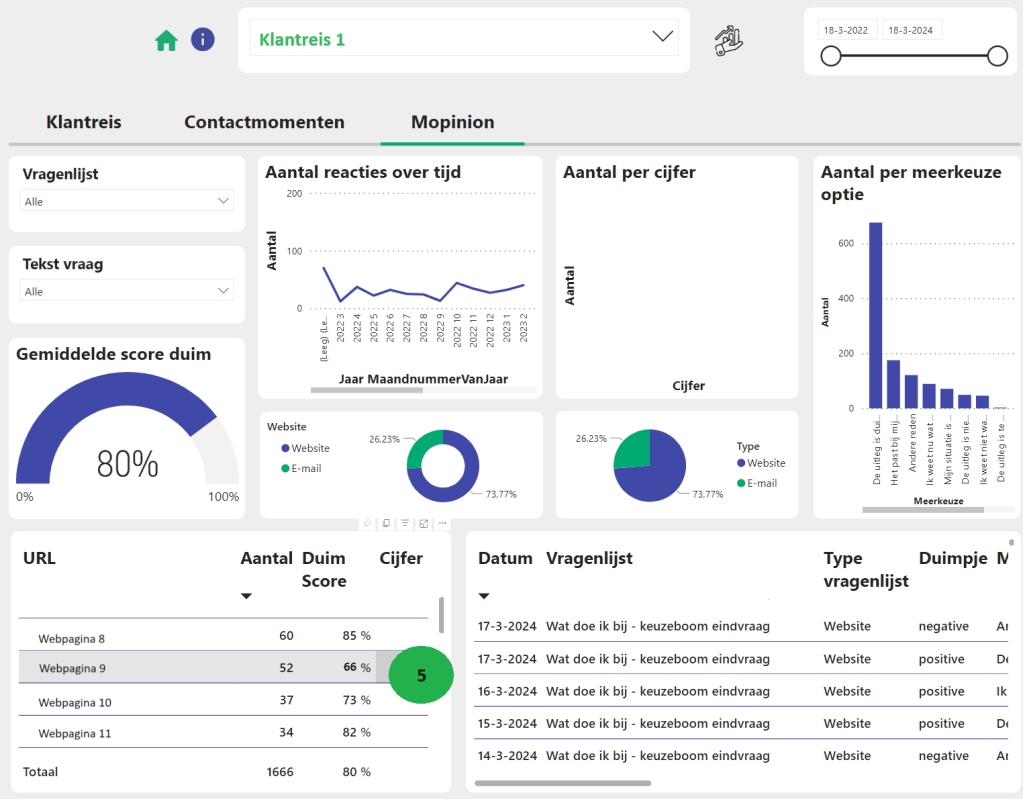Click the sort arrow under Datum column
The width and height of the screenshot is (1023, 799).
pyautogui.click(x=484, y=597)
